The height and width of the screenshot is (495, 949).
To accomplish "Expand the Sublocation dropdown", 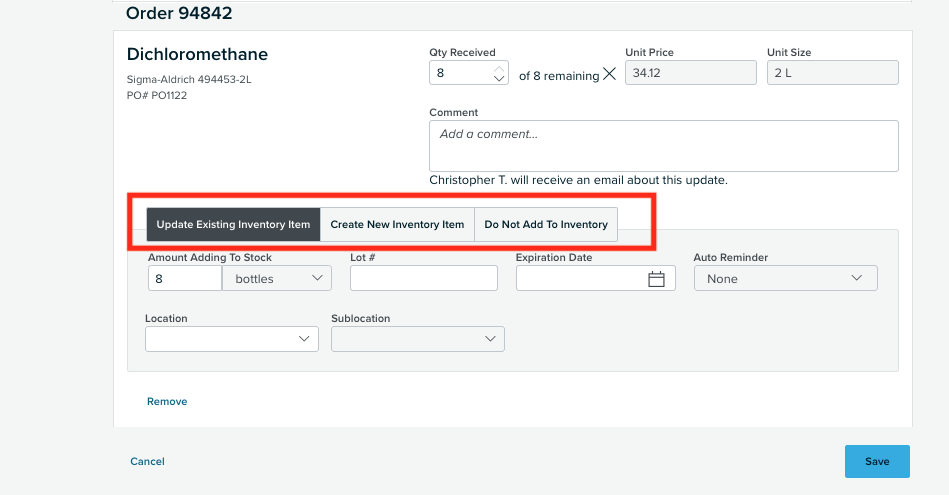I will 418,339.
